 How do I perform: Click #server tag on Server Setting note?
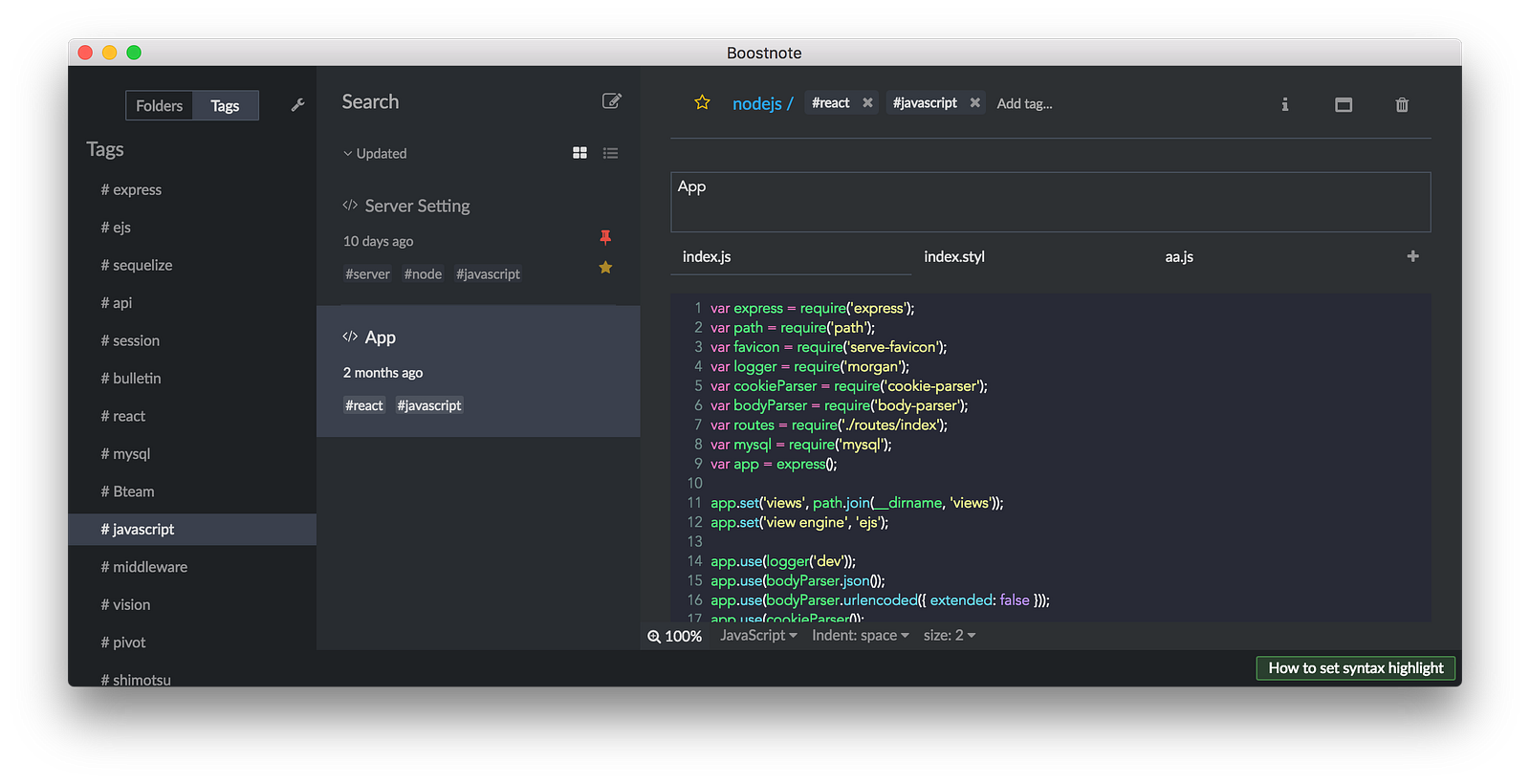click(x=368, y=274)
